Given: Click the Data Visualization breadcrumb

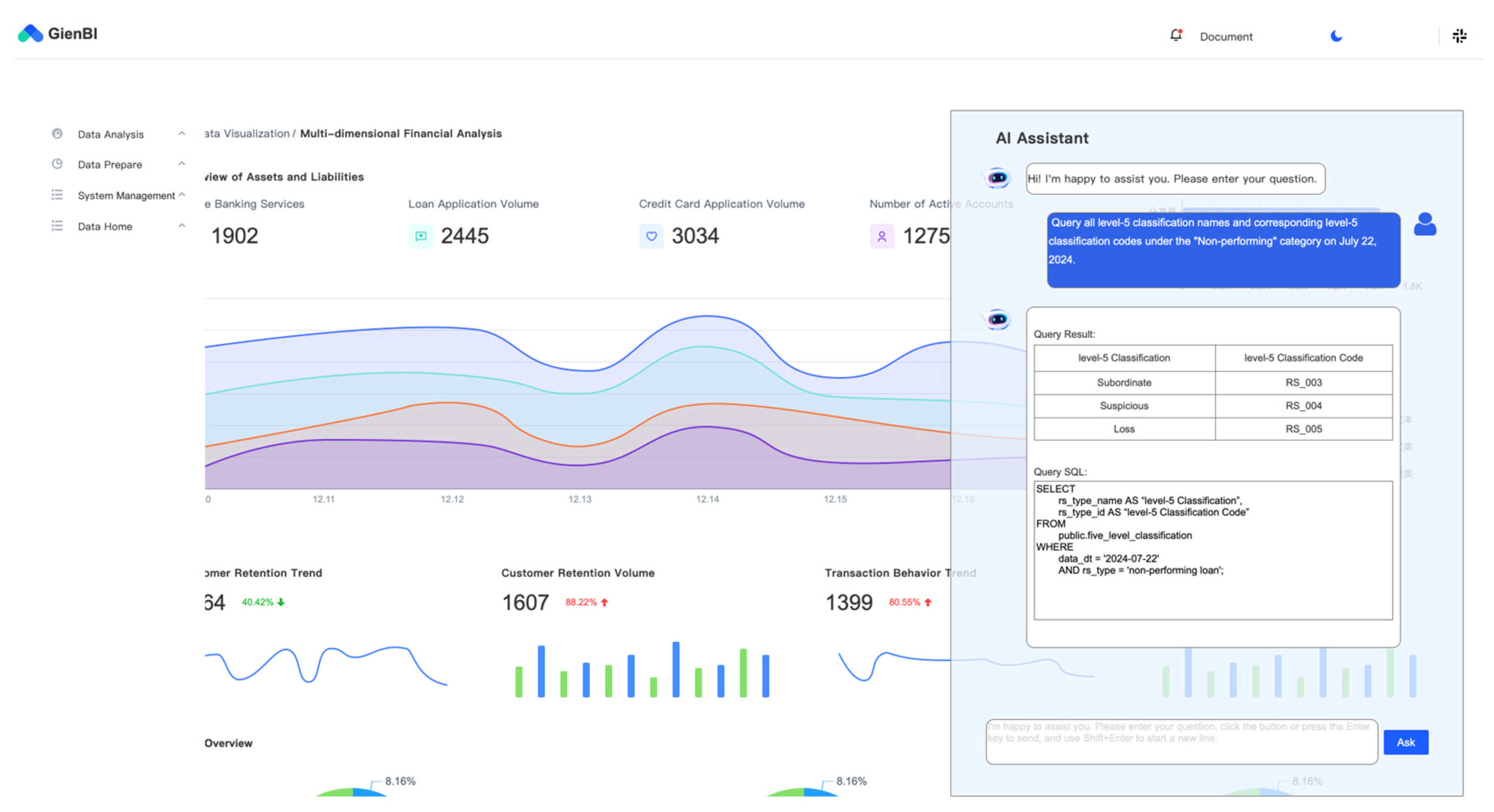Looking at the screenshot, I should 248,133.
